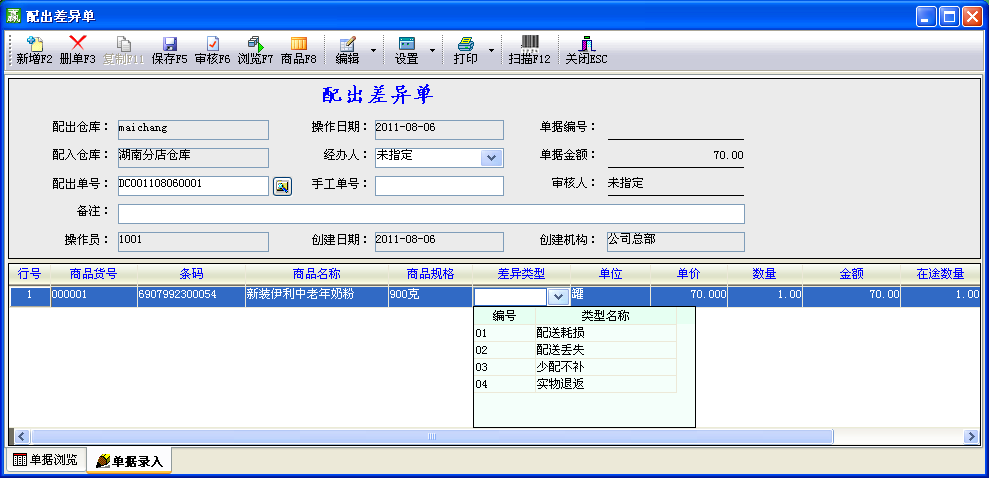
Task: Click the barcode cell 6907992300054
Action: [191, 296]
